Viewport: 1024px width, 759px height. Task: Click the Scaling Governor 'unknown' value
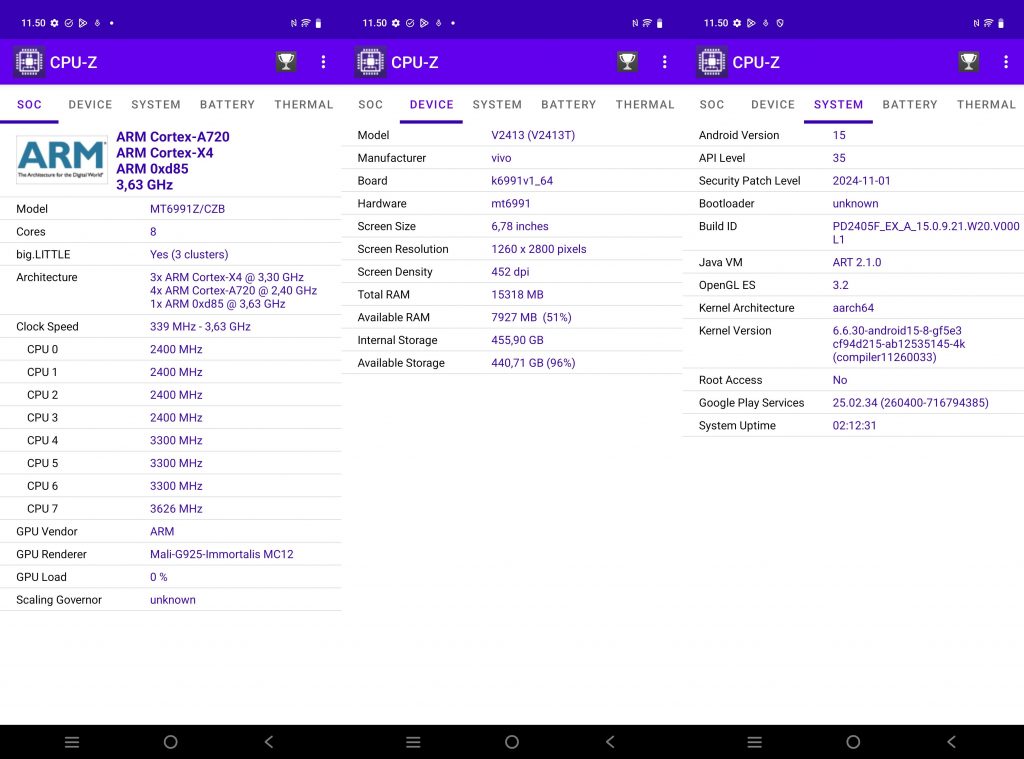point(172,600)
